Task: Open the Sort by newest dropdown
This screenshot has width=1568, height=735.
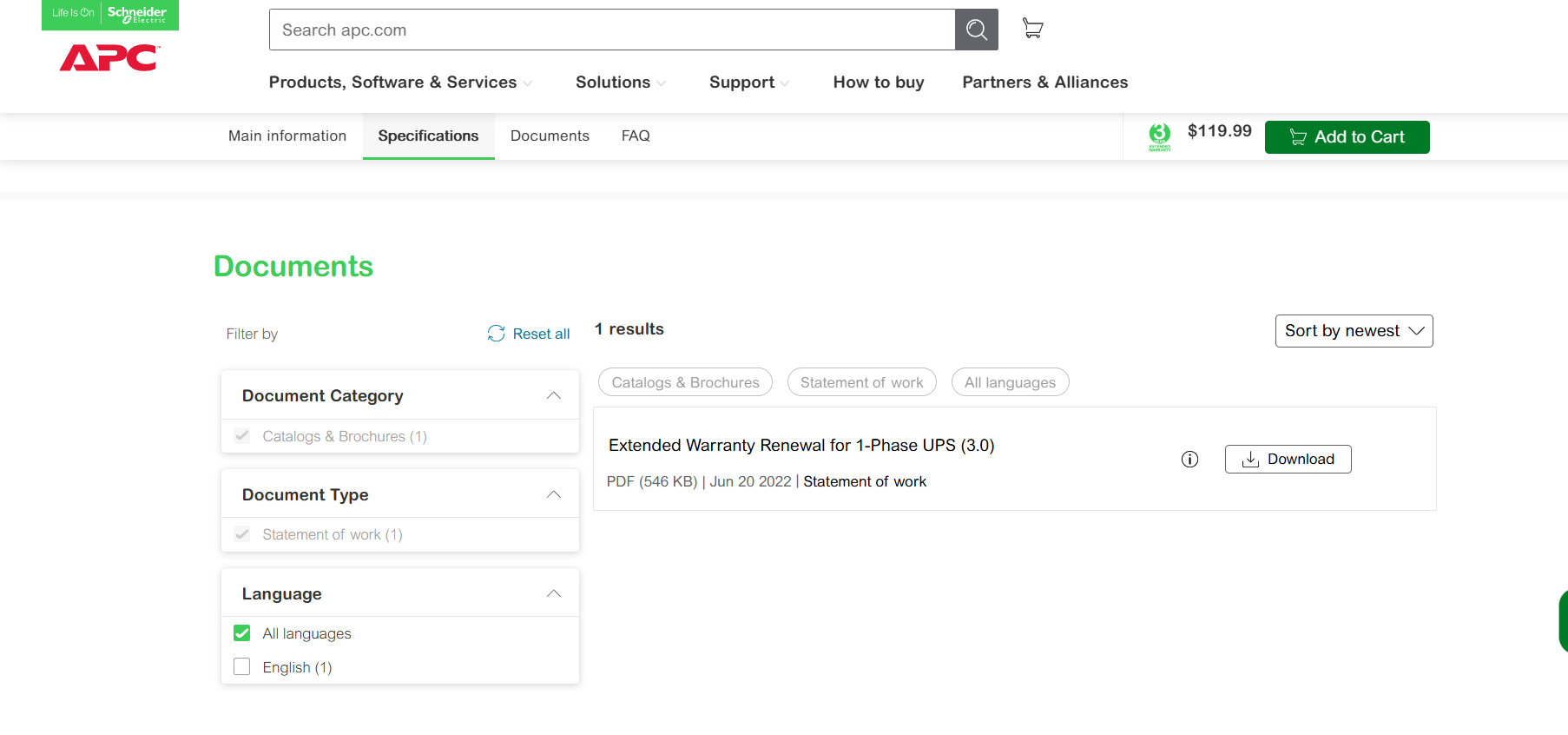Action: 1354,331
